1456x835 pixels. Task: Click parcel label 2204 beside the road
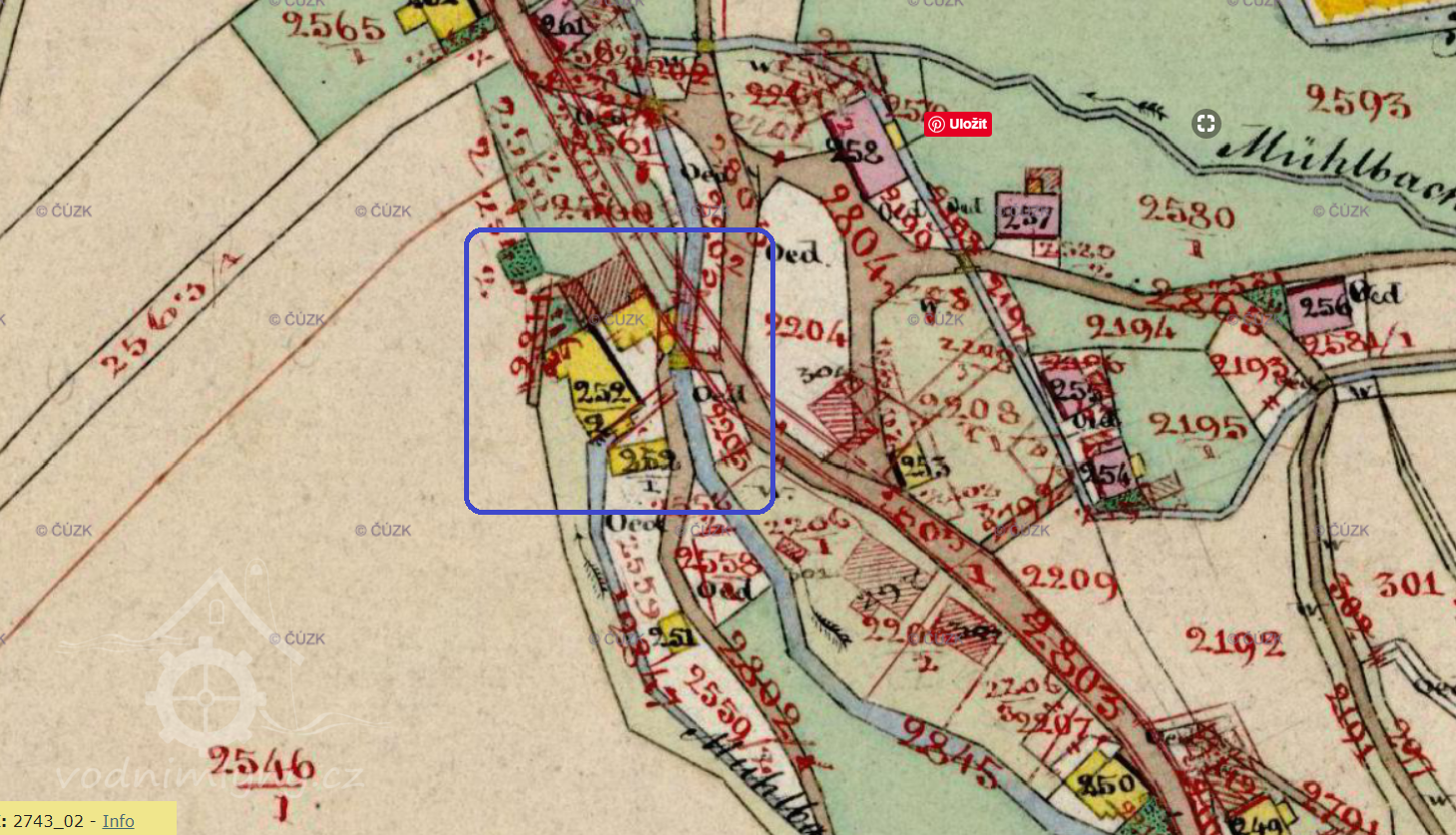coord(805,327)
